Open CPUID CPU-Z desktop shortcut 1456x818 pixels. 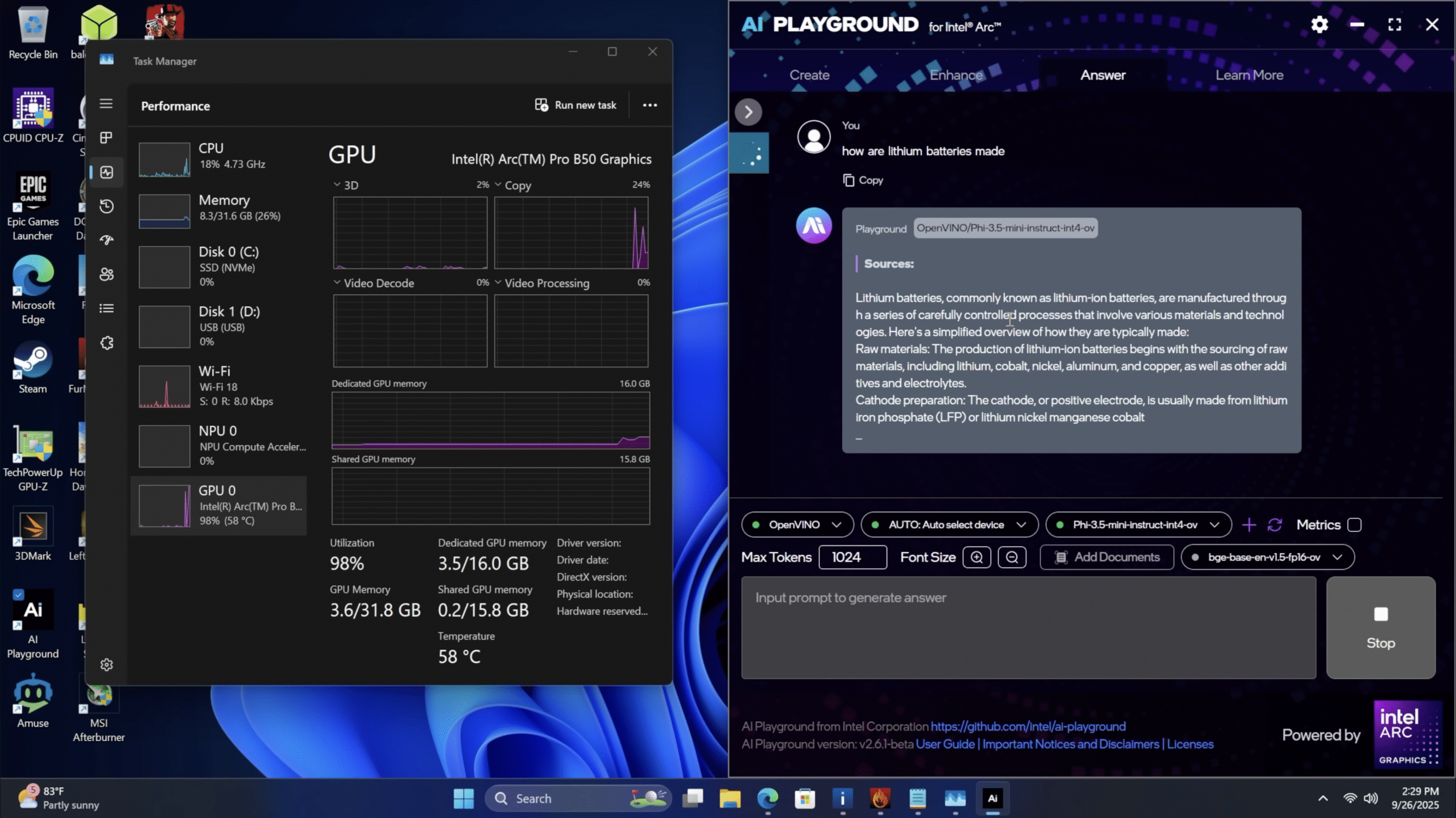coord(33,115)
